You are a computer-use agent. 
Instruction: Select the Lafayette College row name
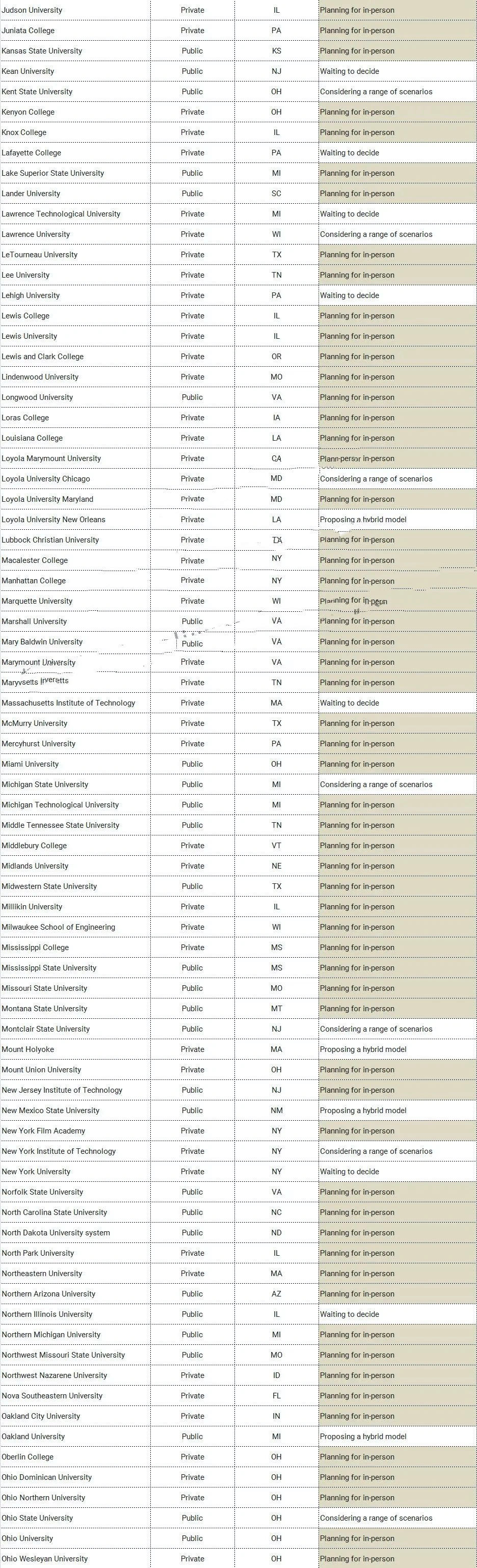(x=31, y=153)
